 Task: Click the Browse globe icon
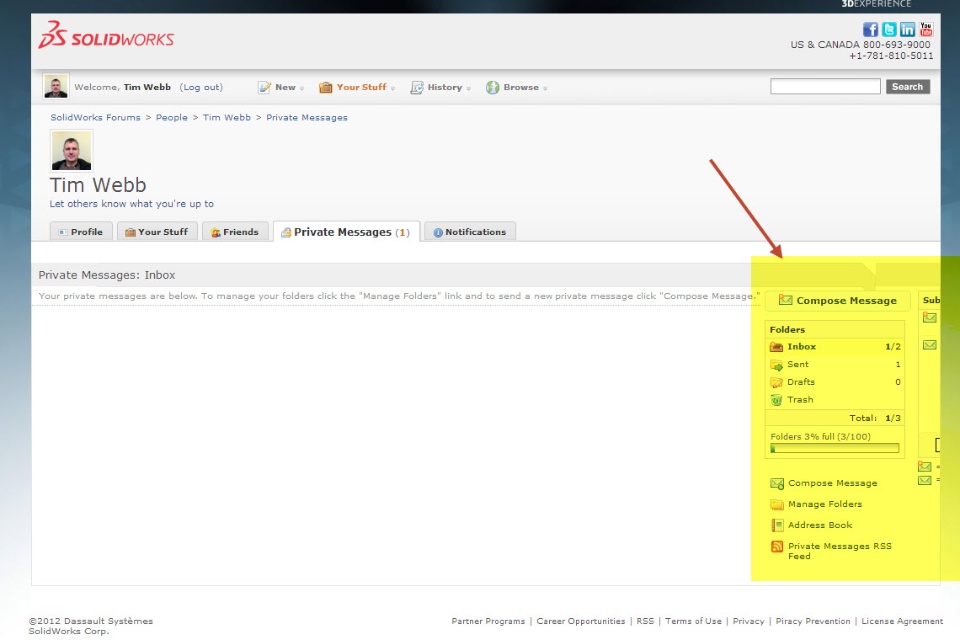pyautogui.click(x=493, y=88)
